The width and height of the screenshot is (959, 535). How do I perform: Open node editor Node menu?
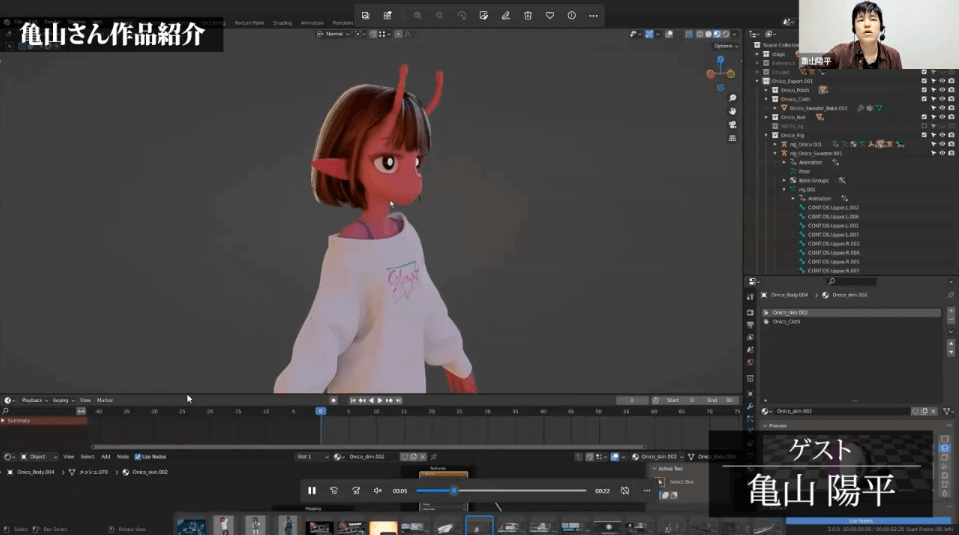pos(123,457)
